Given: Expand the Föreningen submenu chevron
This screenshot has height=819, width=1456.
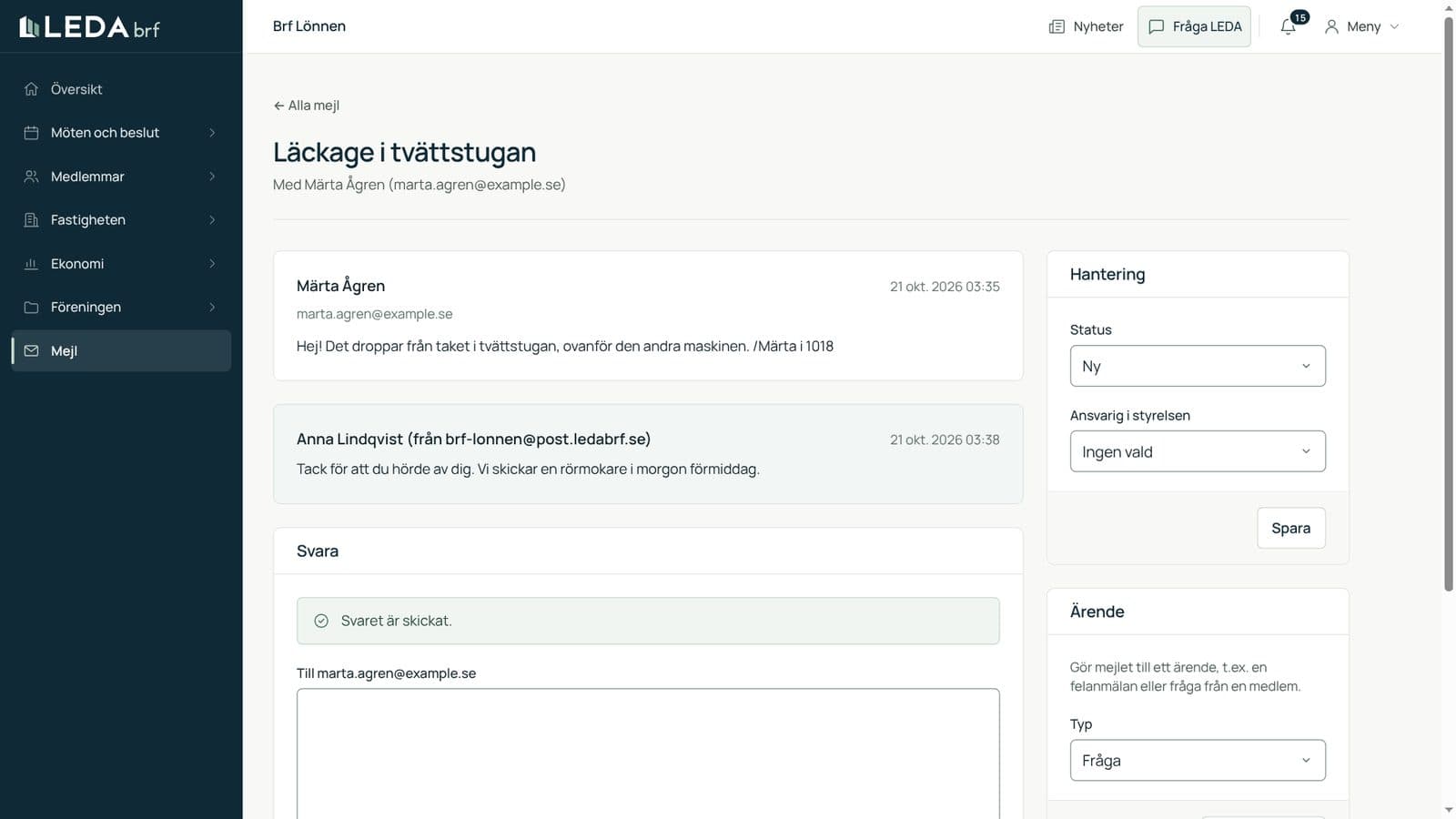Looking at the screenshot, I should 212,308.
